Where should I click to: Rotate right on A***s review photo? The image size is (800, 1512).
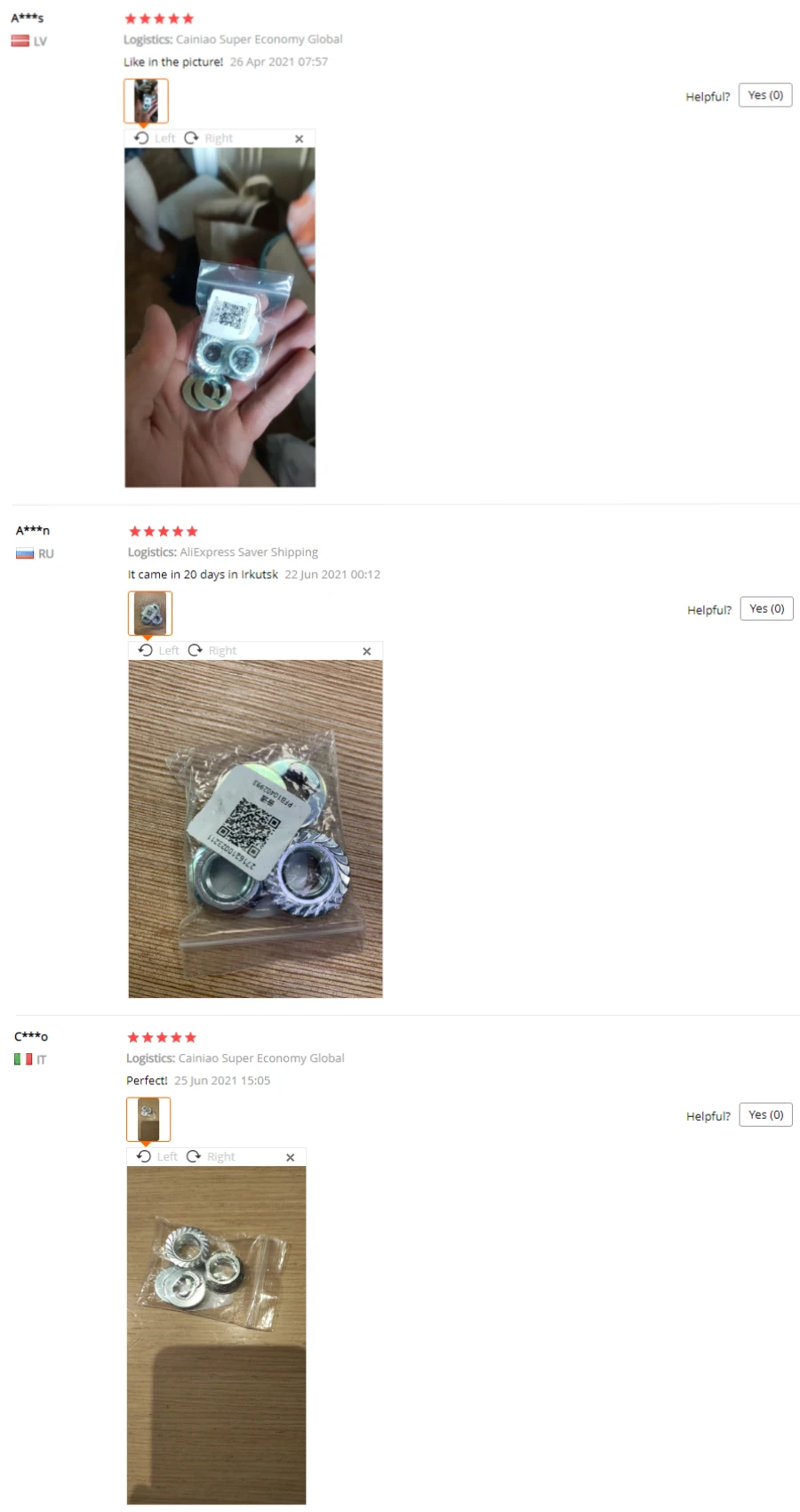[x=209, y=138]
